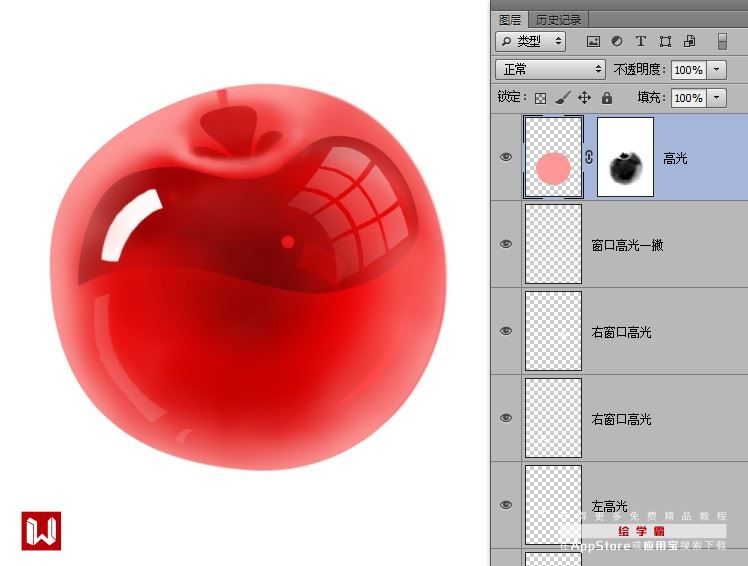Image resolution: width=748 pixels, height=566 pixels.
Task: Click the 窗口高光一撇 layer name
Action: (627, 245)
